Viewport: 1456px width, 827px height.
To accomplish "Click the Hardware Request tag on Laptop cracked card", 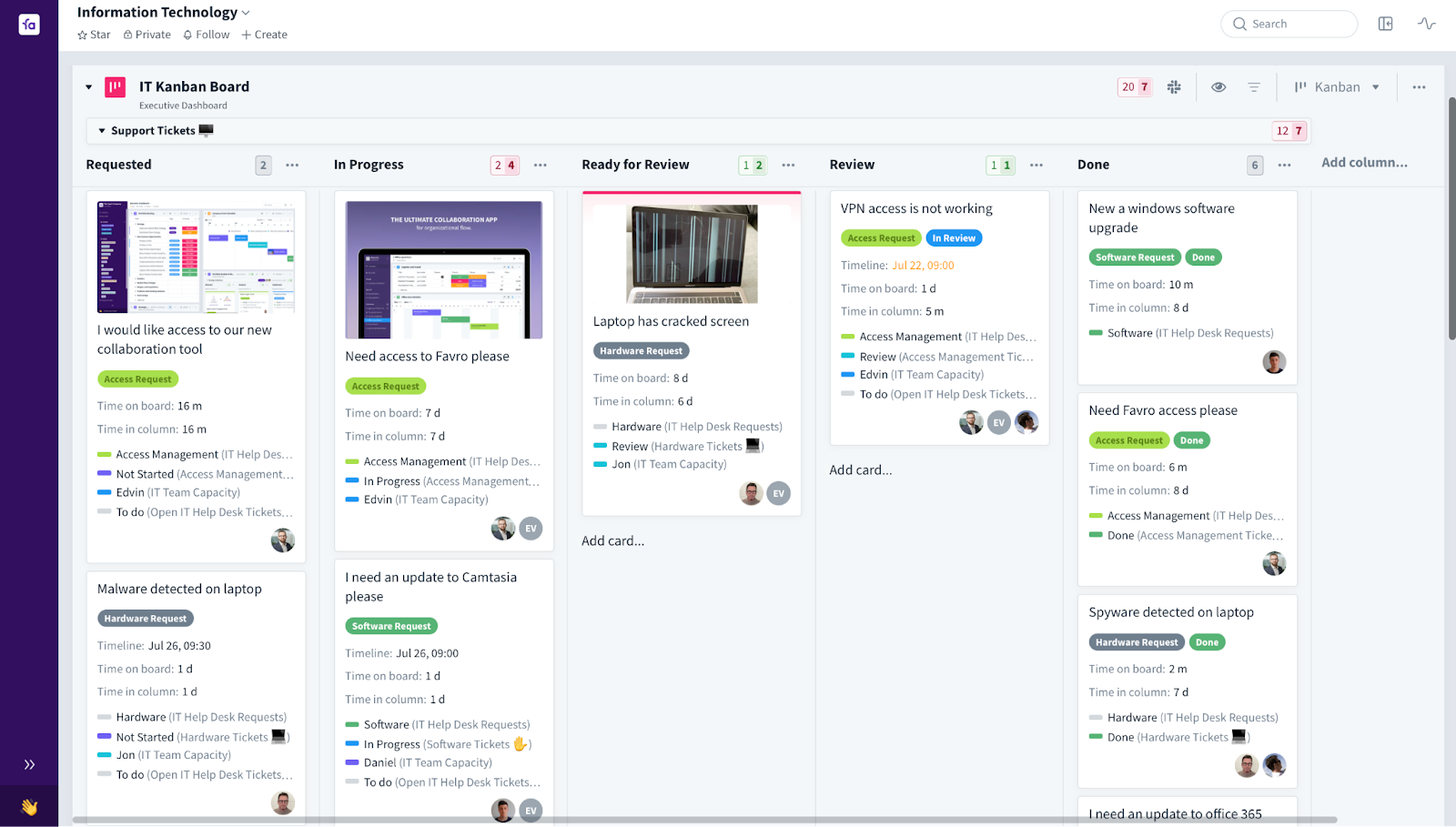I will pos(642,351).
